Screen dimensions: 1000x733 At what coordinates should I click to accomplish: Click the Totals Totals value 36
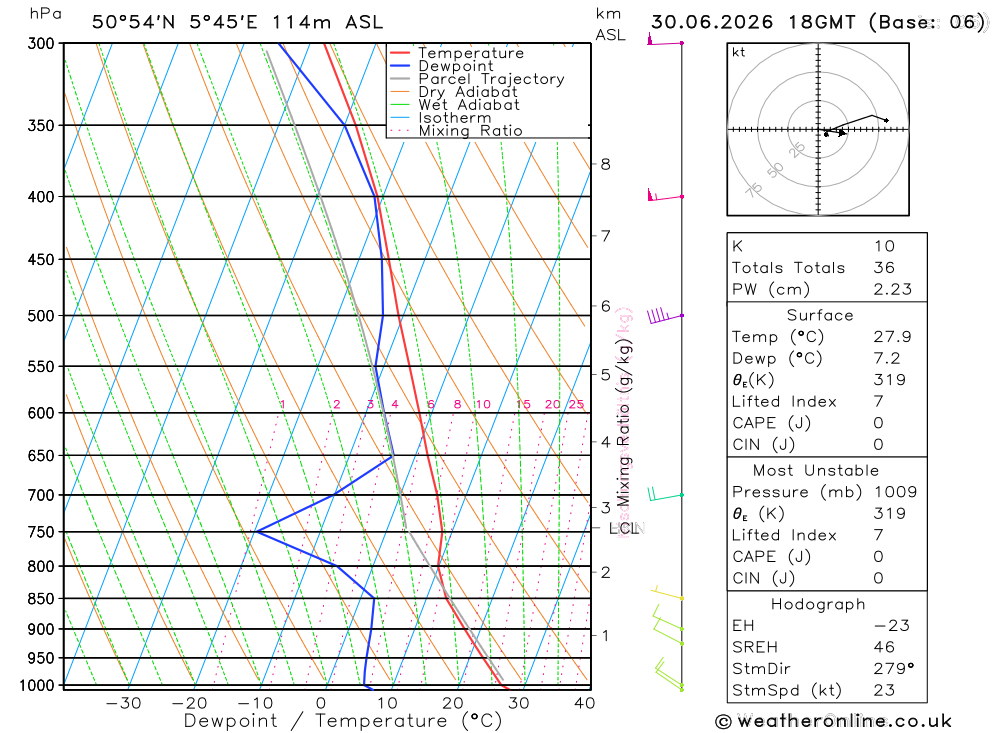click(885, 268)
